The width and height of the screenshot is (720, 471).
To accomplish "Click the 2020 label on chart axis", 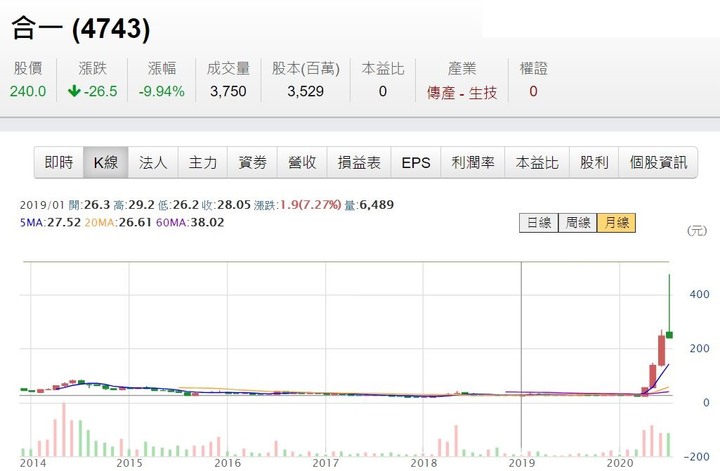I will pos(620,463).
